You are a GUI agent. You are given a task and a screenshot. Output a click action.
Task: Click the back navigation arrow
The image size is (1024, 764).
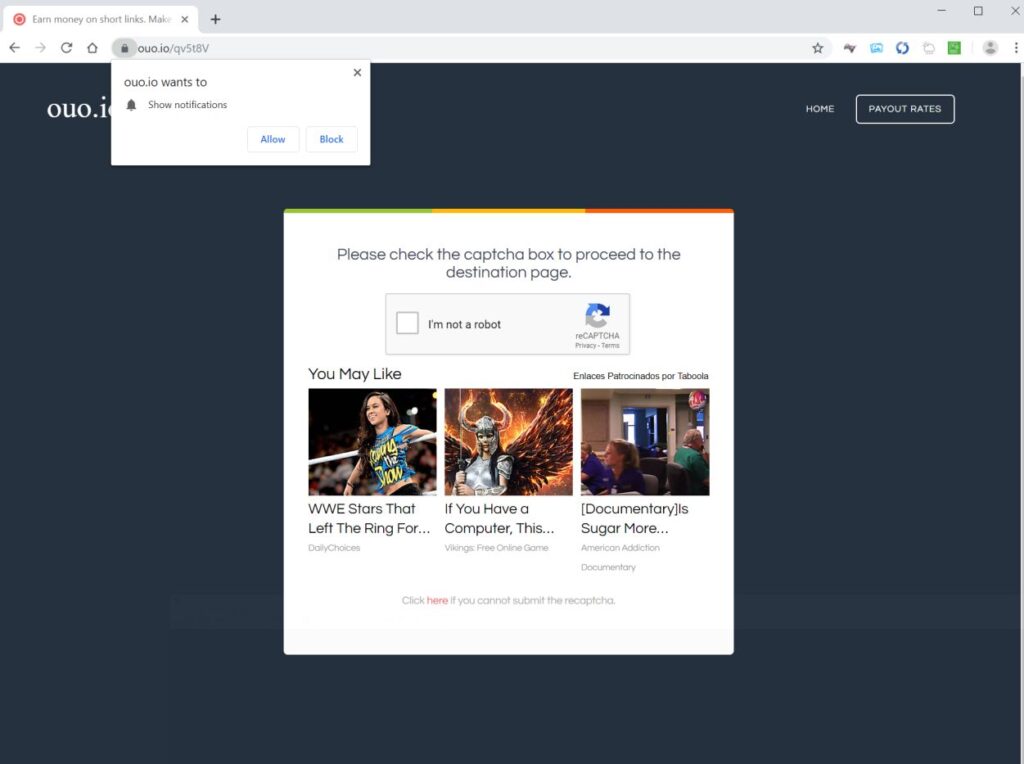(13, 47)
